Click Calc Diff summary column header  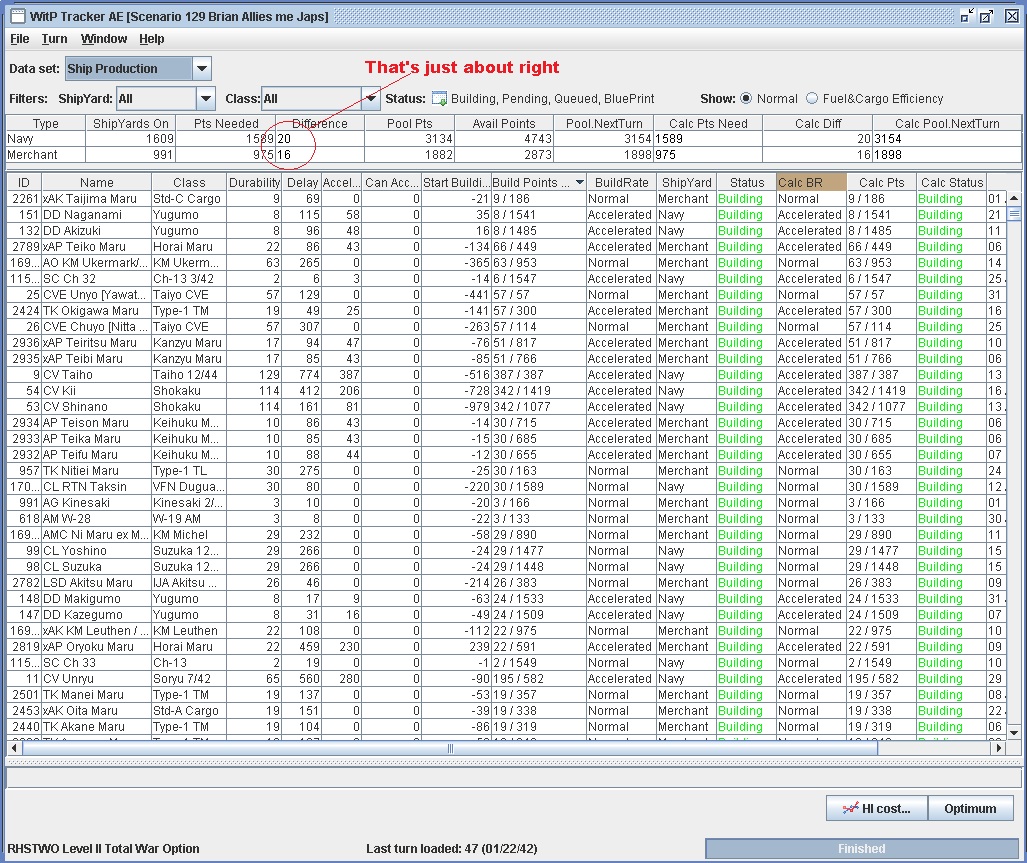point(817,123)
